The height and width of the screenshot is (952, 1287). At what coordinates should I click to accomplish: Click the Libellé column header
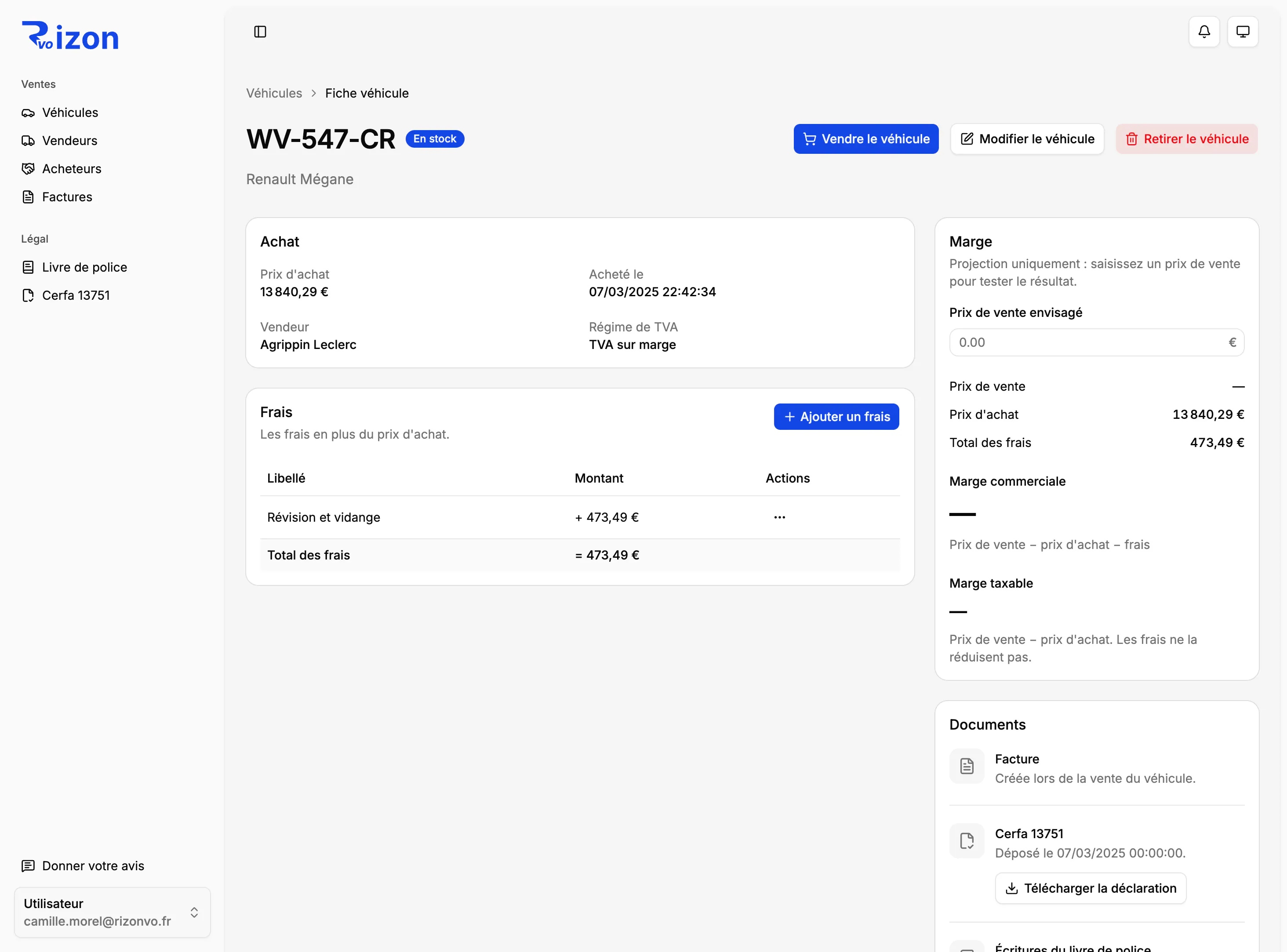click(x=286, y=478)
